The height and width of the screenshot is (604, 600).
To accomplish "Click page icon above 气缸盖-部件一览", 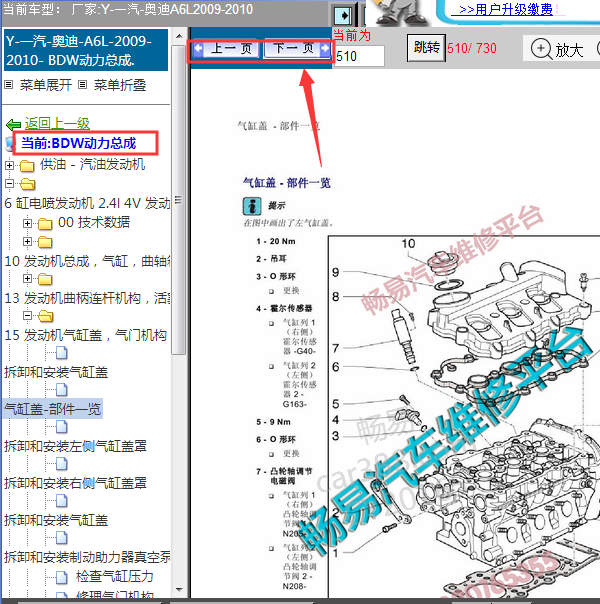I will (62, 389).
